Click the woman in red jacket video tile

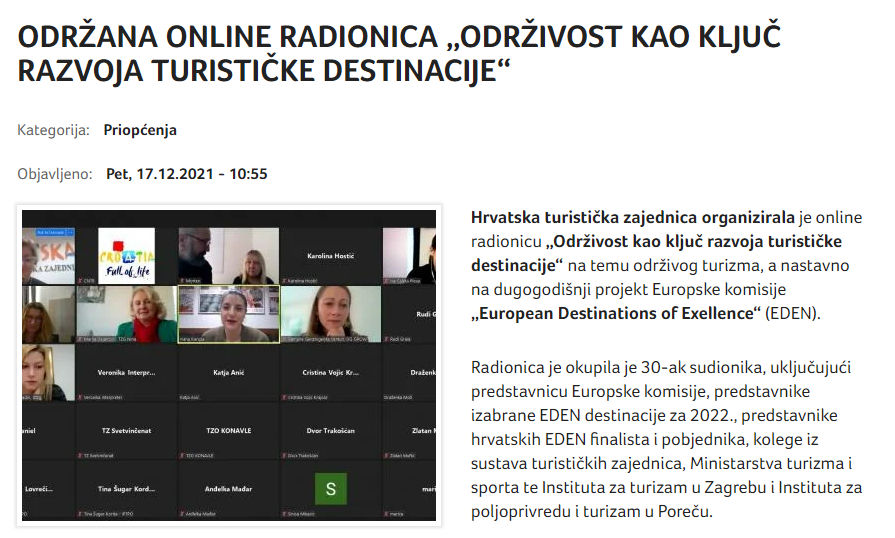point(126,314)
